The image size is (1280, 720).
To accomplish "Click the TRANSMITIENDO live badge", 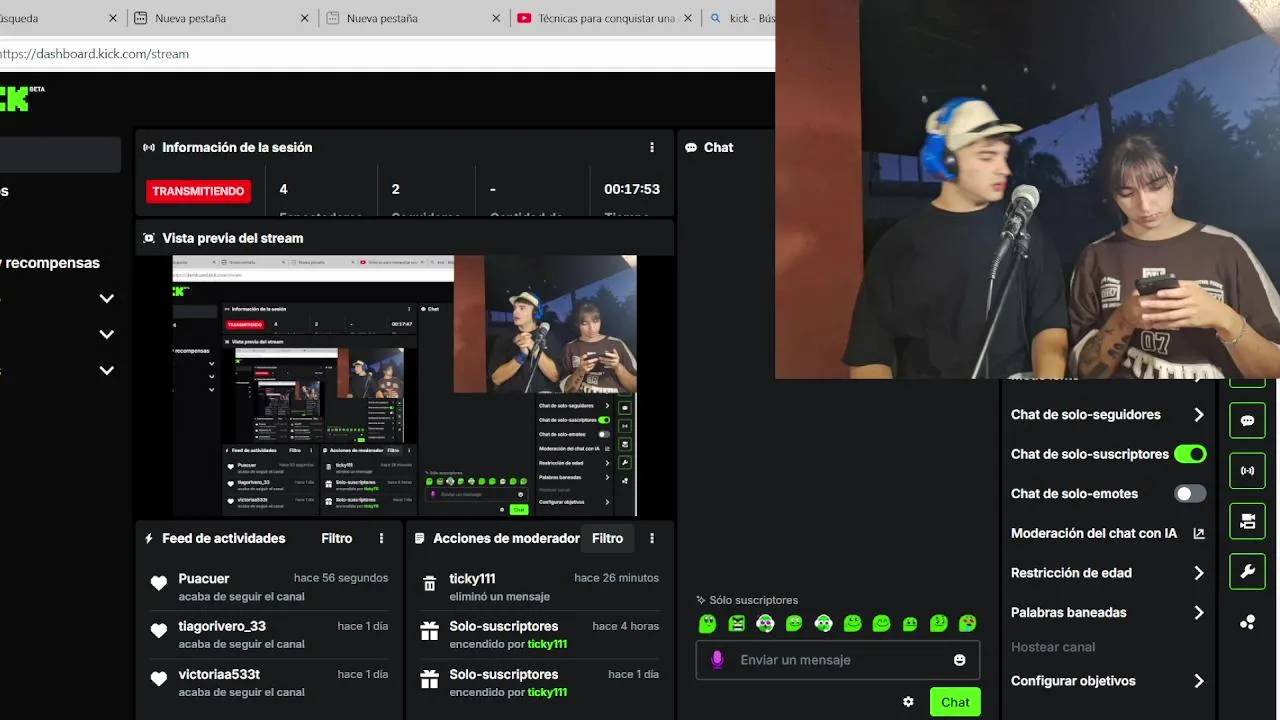I will pyautogui.click(x=198, y=191).
